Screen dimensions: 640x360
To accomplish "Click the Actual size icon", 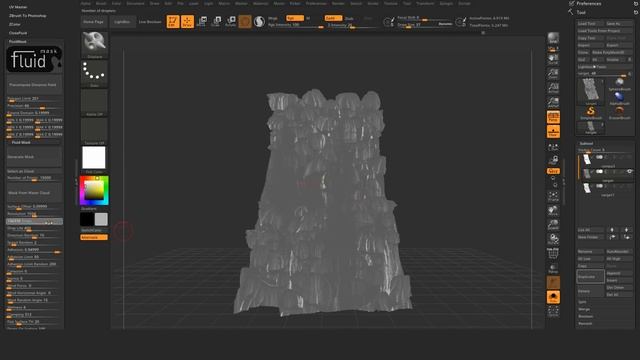I will (x=553, y=88).
